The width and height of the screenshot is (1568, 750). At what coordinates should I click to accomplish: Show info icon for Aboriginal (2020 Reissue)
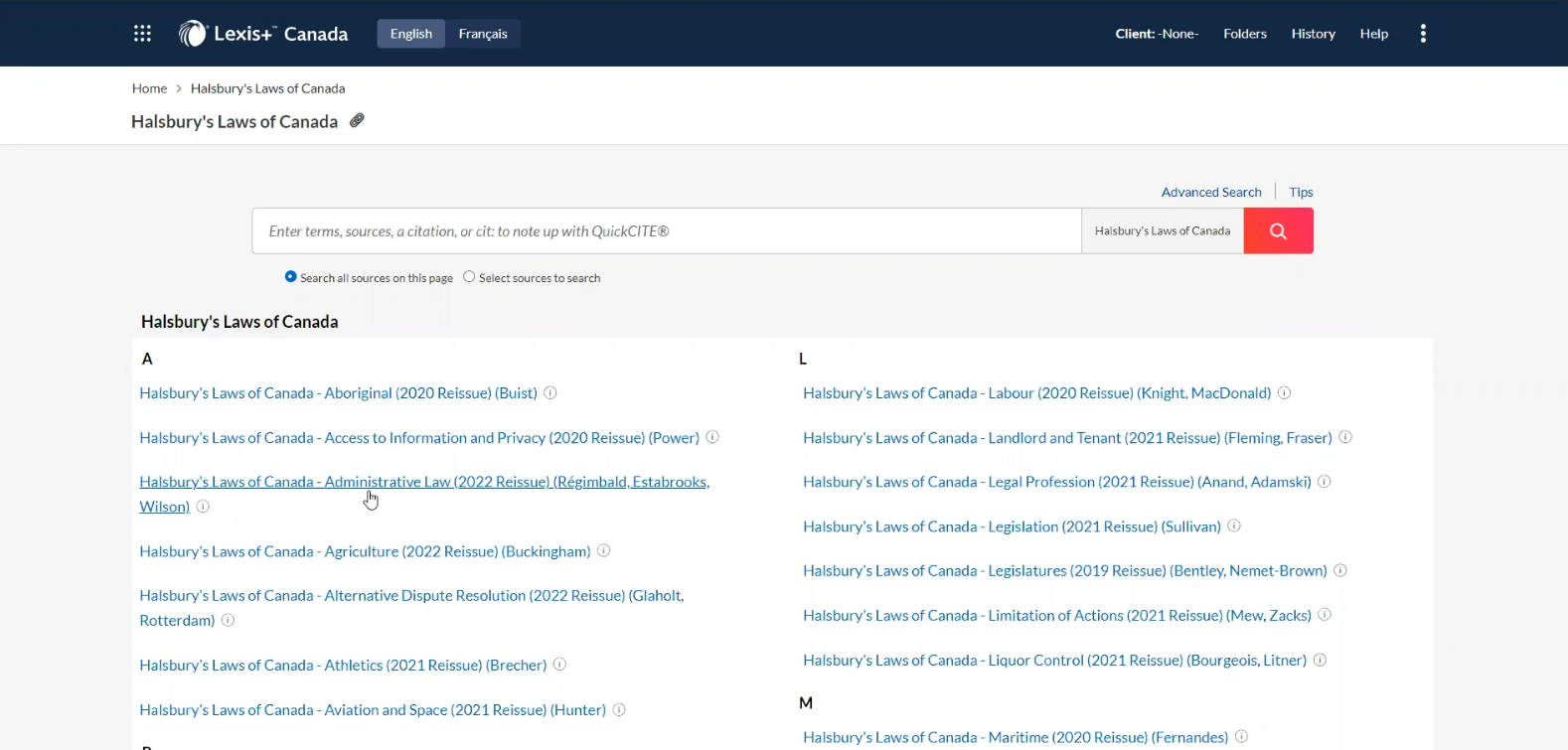pos(550,392)
